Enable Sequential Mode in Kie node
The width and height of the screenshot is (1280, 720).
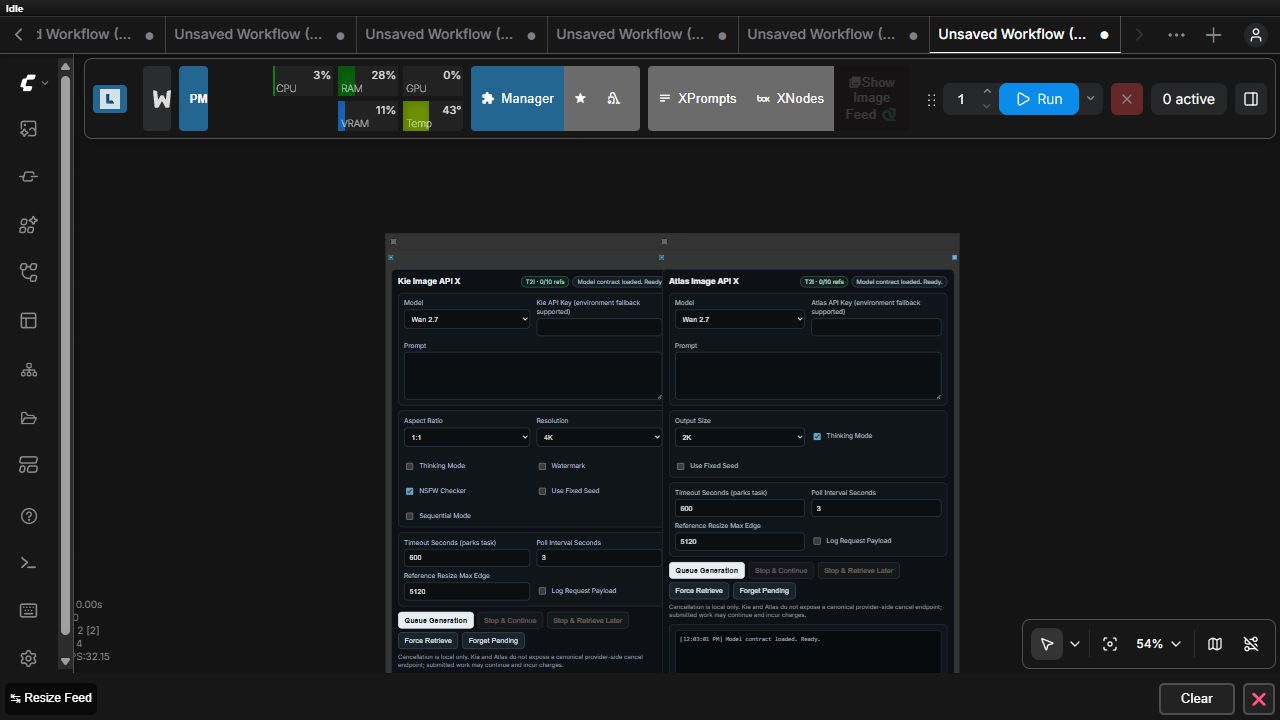[409, 516]
